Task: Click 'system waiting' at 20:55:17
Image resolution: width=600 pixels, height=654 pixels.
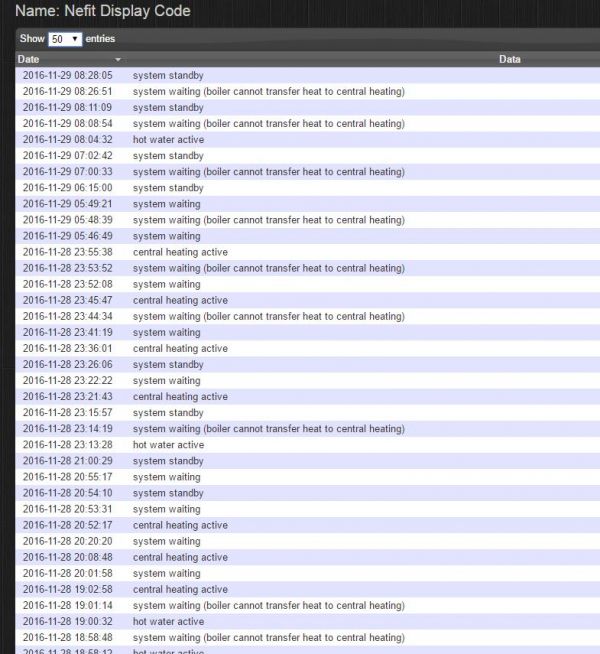Action: tap(166, 477)
